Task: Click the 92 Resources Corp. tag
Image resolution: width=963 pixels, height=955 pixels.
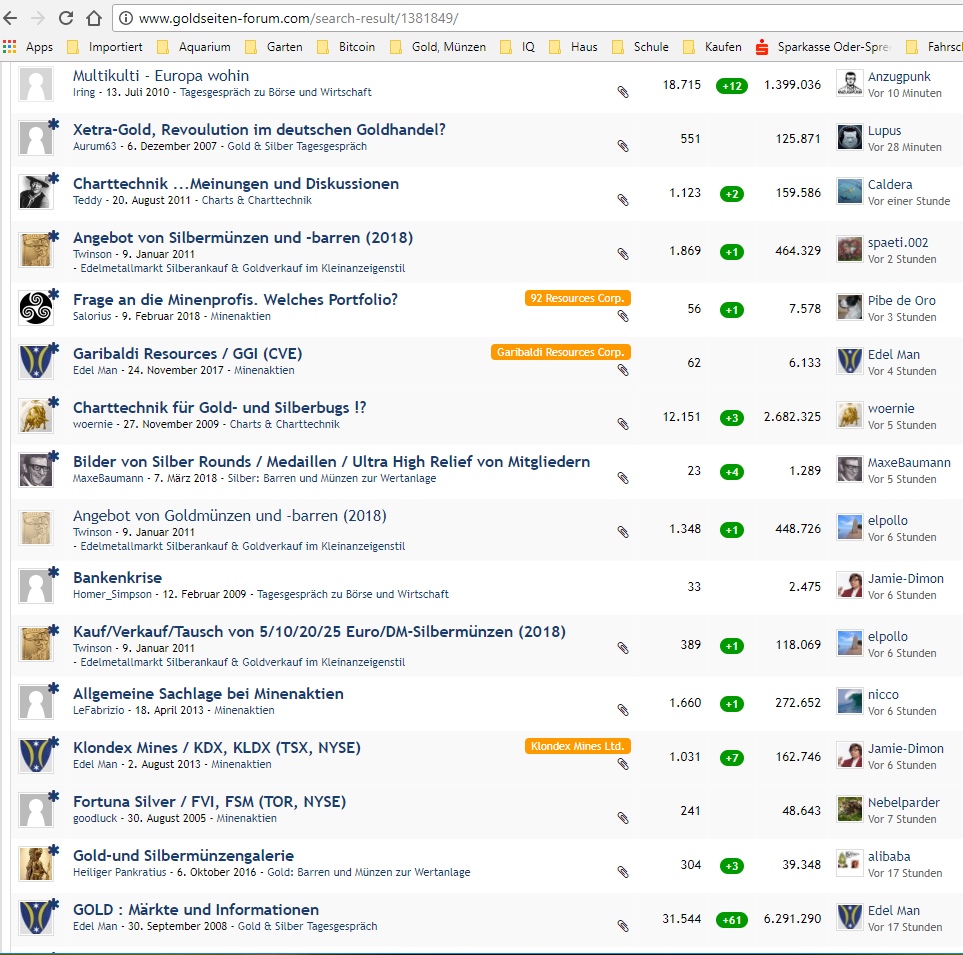Action: [x=577, y=298]
